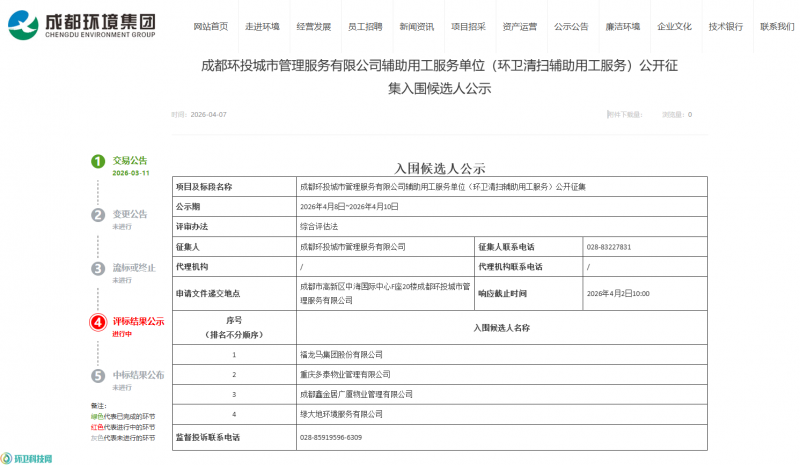Open the 廉洁环境 navigation item
The width and height of the screenshot is (800, 465).
click(x=623, y=26)
